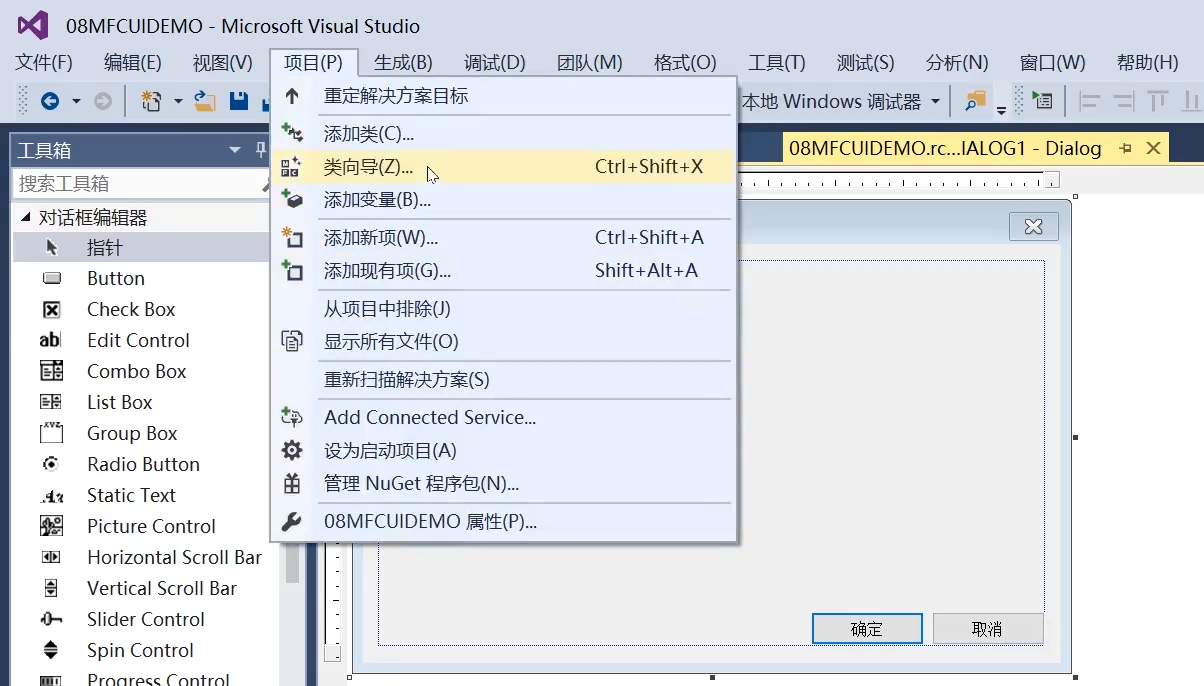Click the greyed Navigate Forward arrow icon
Screen dimensions: 1204x686
102,101
